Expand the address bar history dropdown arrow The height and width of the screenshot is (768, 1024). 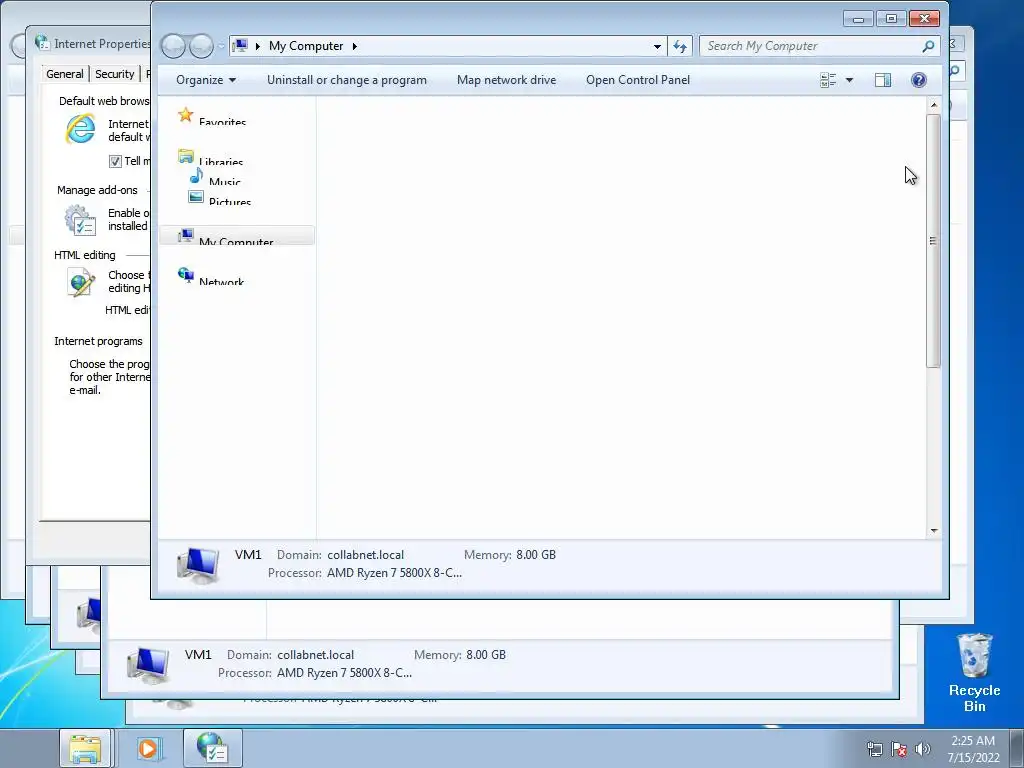(657, 46)
